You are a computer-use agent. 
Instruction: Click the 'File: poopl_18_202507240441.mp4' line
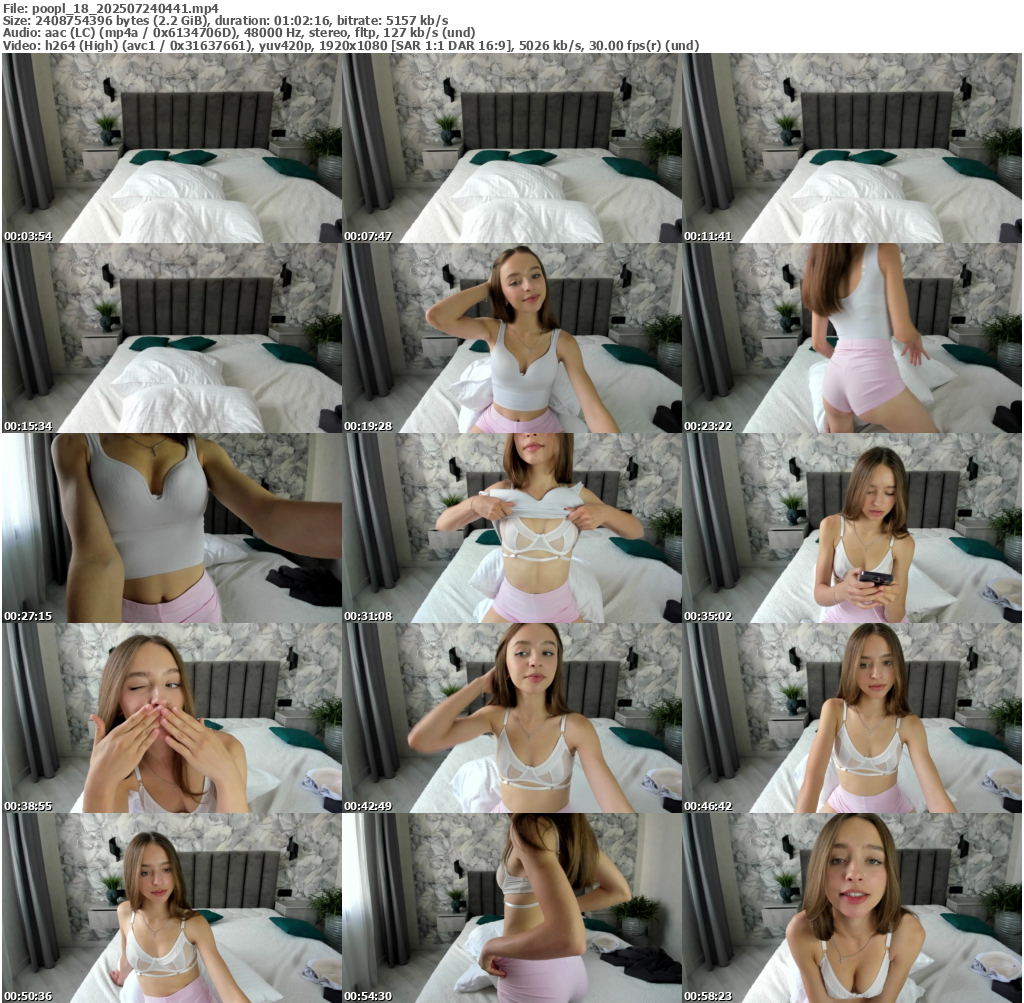pos(111,8)
